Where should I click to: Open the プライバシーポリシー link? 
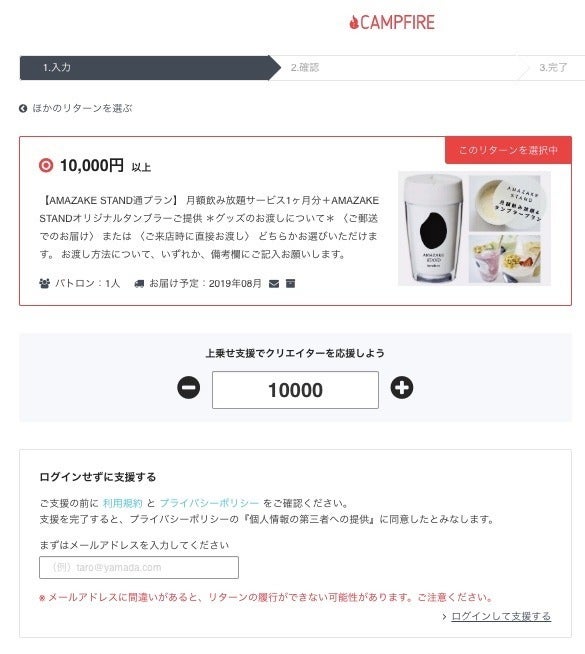click(x=209, y=503)
